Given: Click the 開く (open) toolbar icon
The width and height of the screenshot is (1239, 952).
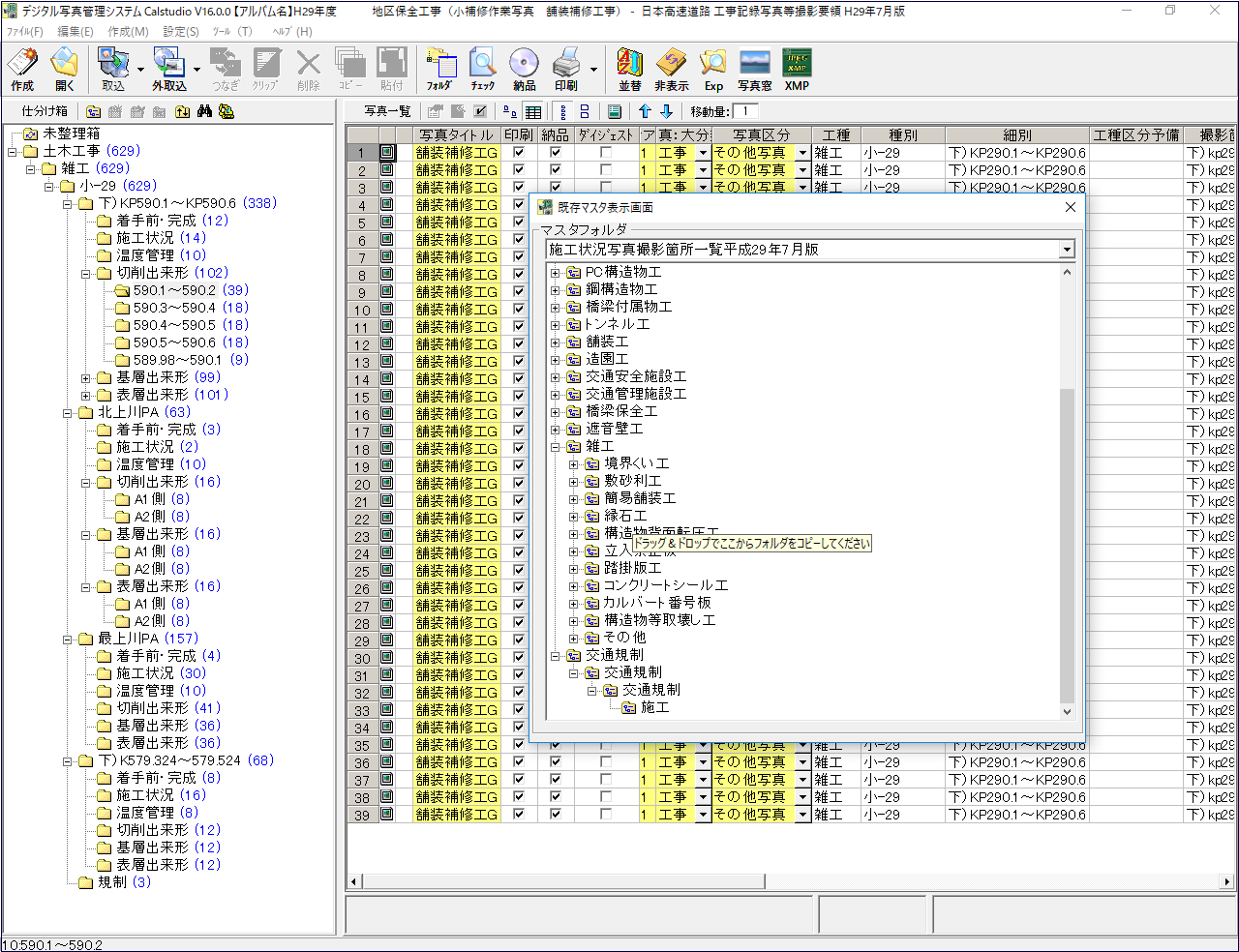Looking at the screenshot, I should pos(64,70).
